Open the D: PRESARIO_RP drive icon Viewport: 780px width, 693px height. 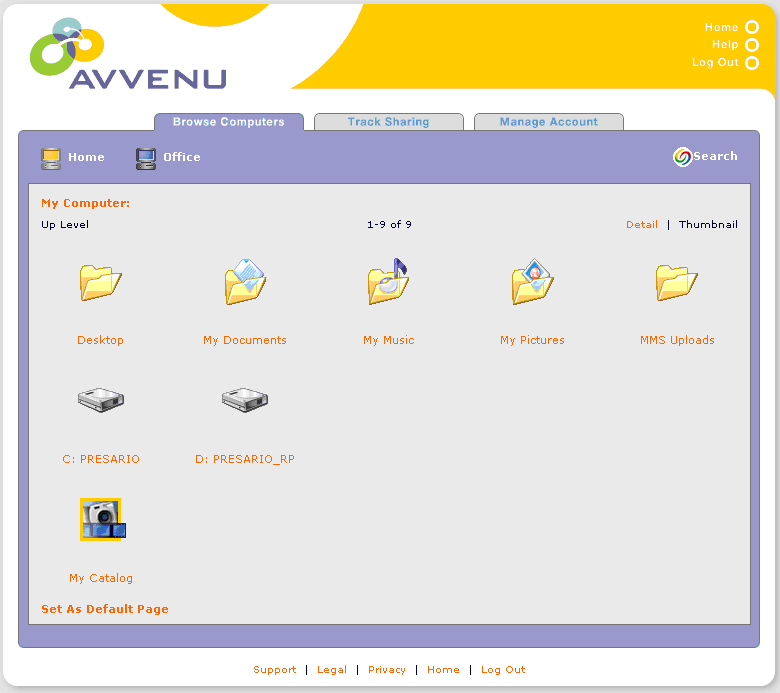[245, 400]
